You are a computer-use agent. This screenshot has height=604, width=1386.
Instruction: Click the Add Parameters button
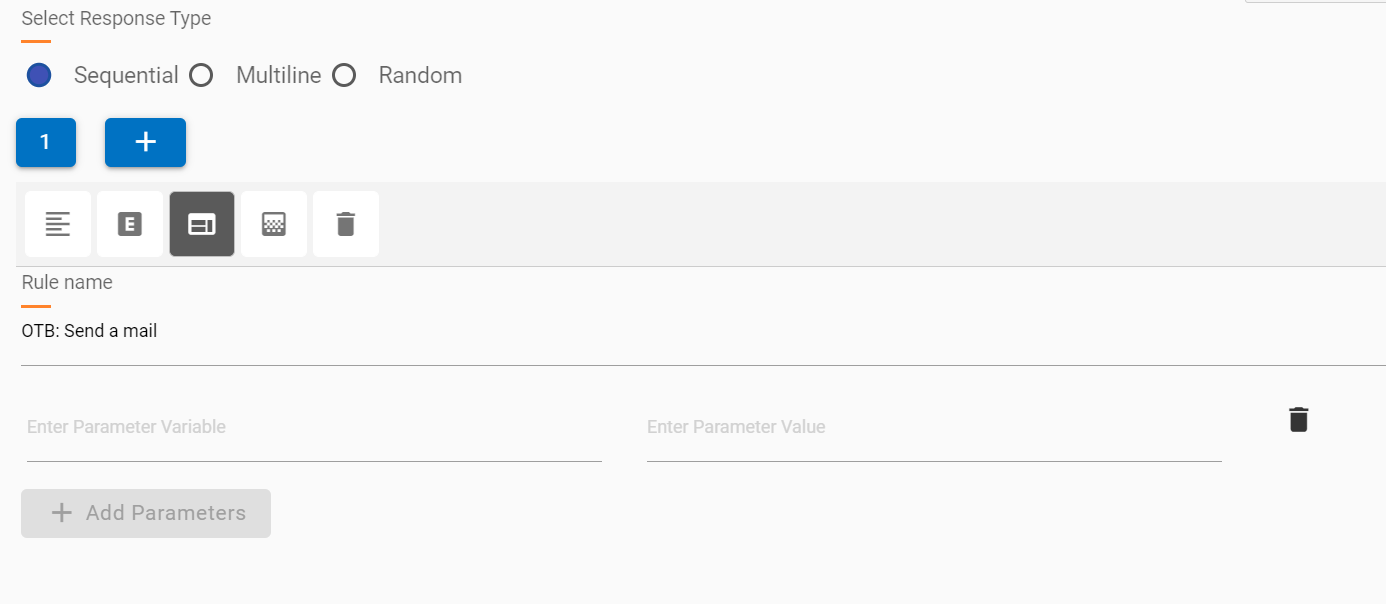(x=146, y=513)
